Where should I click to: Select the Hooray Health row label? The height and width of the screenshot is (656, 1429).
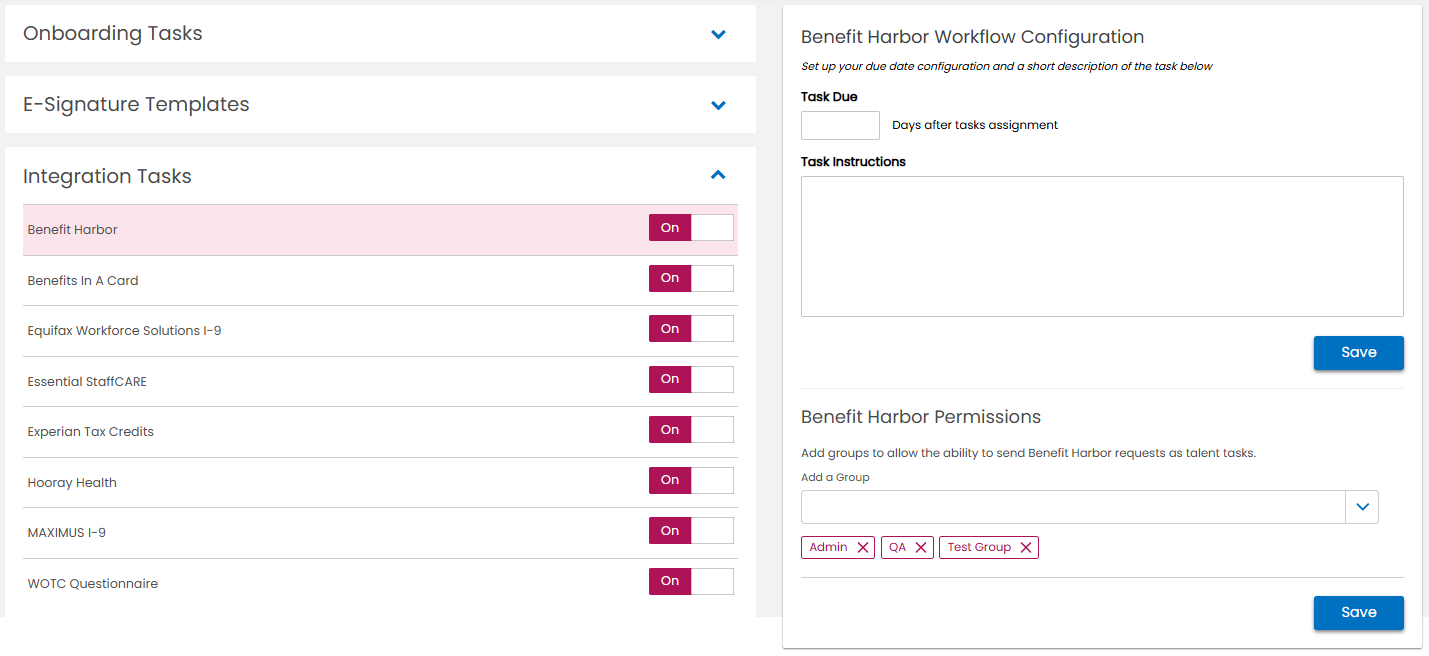point(72,483)
